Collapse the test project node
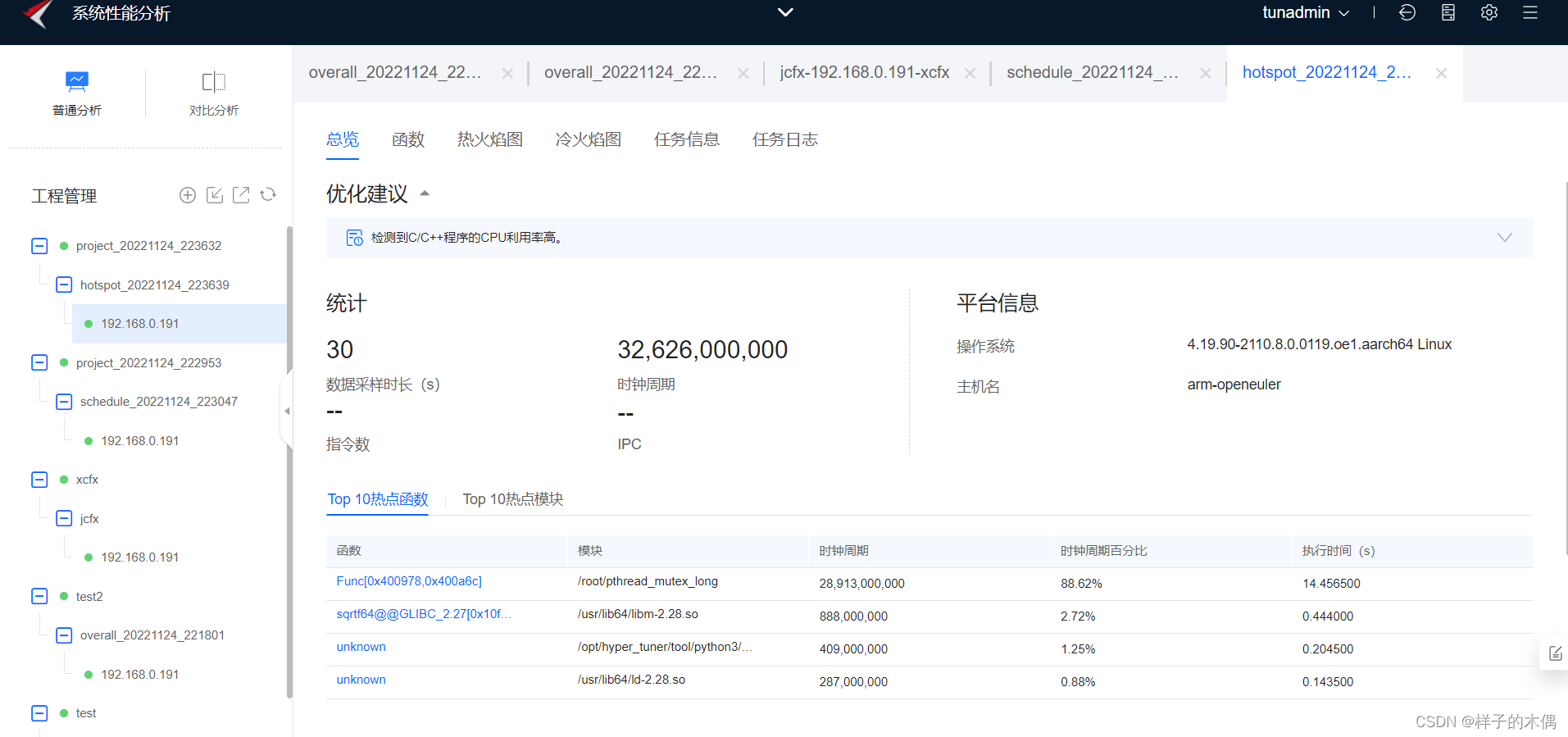1568x737 pixels. pyautogui.click(x=39, y=713)
